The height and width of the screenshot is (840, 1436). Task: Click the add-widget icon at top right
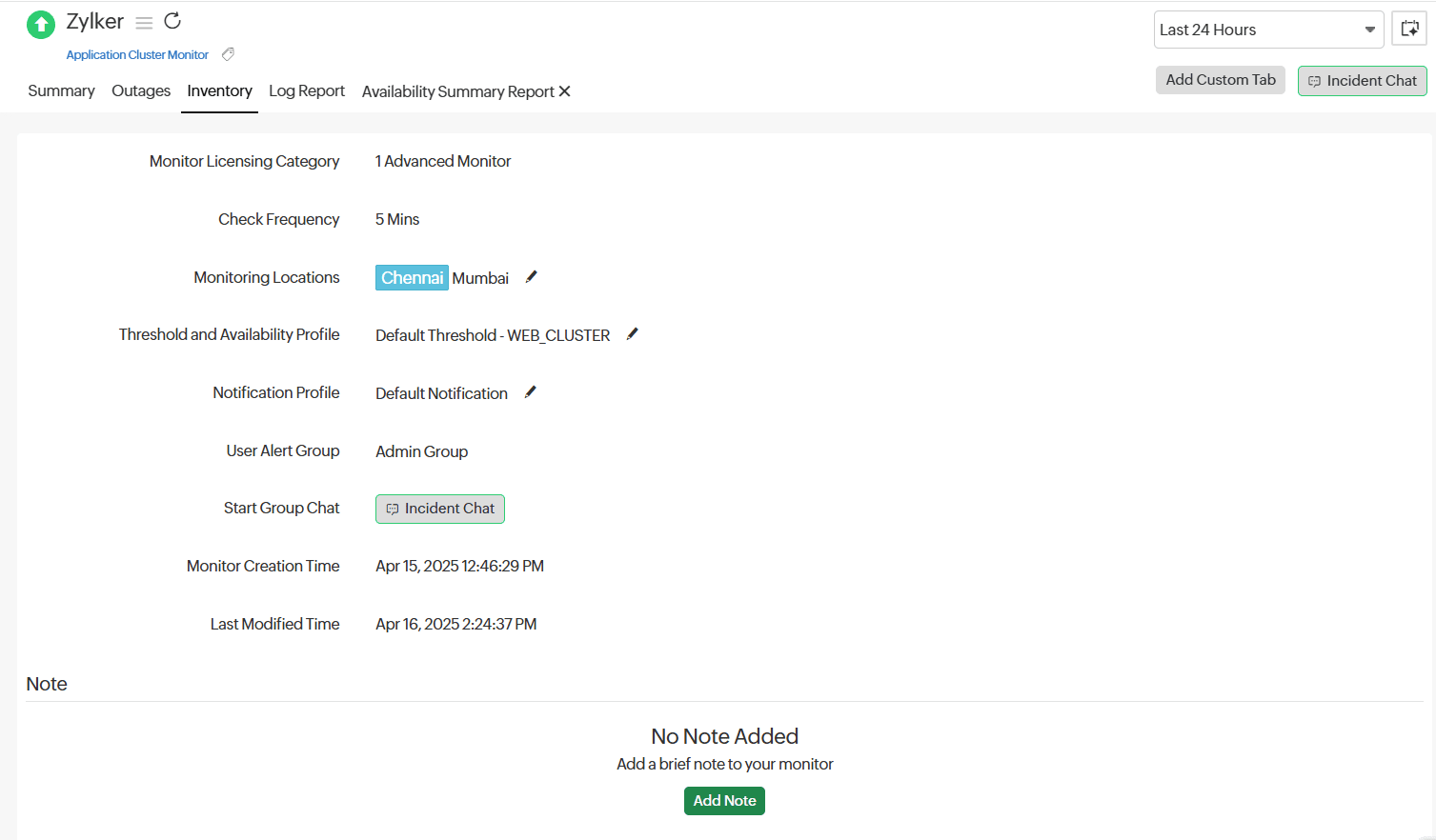tap(1408, 30)
